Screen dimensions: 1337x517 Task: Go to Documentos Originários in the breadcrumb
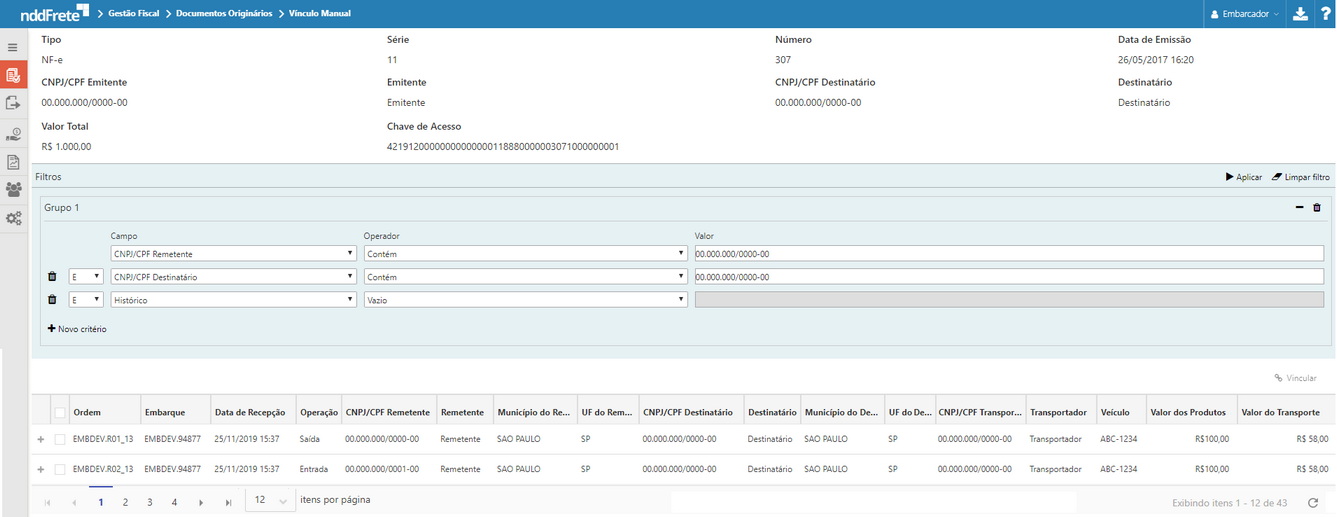click(x=223, y=14)
